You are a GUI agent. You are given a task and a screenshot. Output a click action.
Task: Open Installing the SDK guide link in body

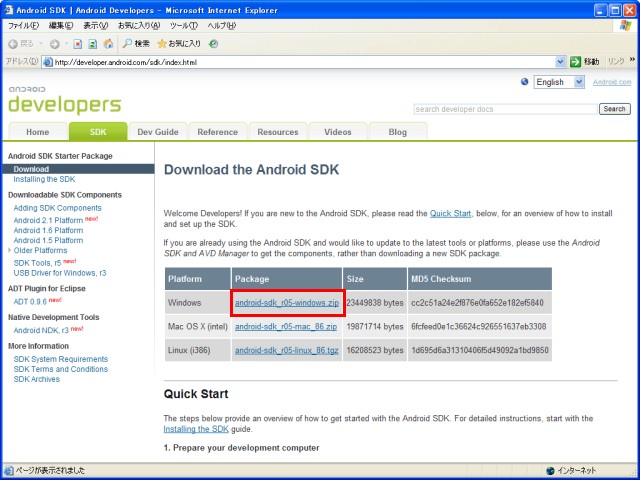(196, 429)
